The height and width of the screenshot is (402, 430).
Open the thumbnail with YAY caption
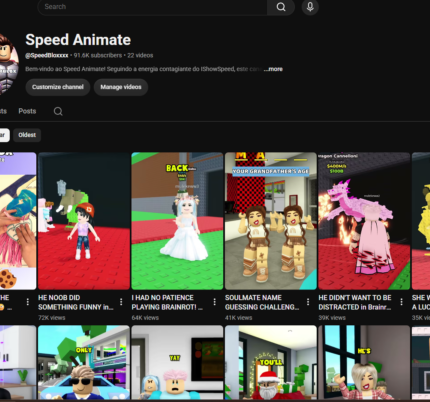pyautogui.click(x=177, y=362)
